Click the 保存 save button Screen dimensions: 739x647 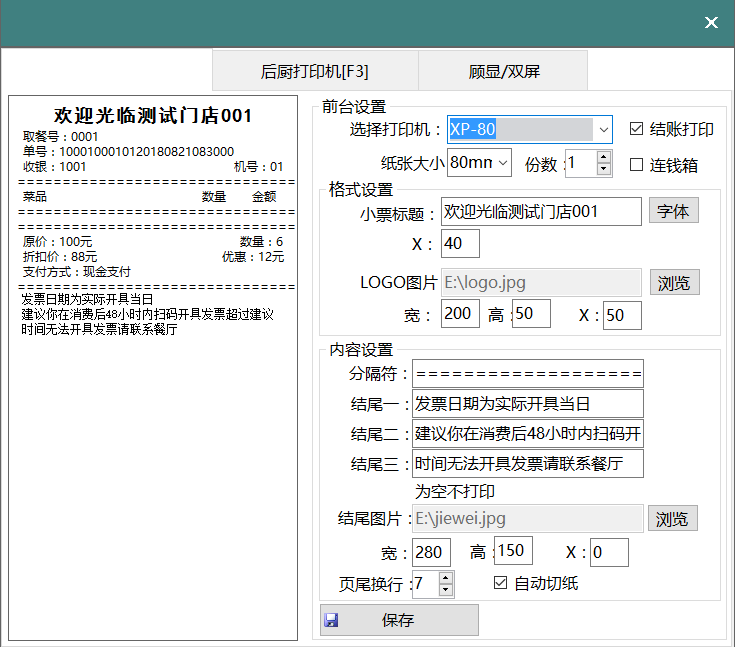[398, 620]
